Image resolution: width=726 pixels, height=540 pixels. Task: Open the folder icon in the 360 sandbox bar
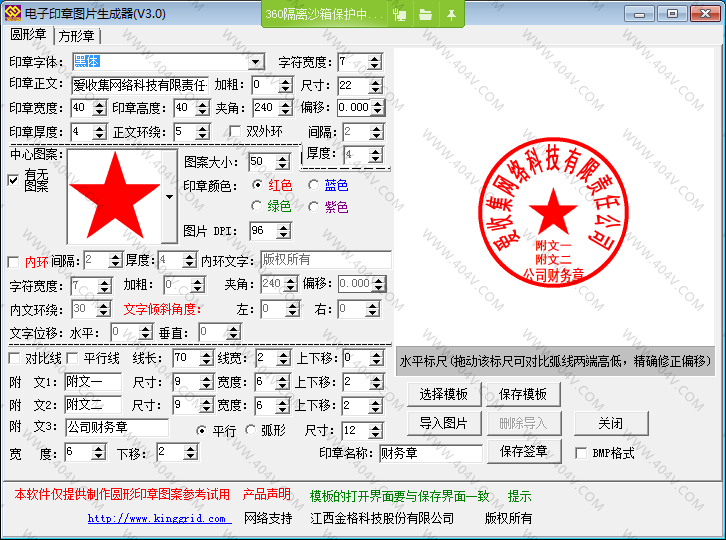pos(426,15)
